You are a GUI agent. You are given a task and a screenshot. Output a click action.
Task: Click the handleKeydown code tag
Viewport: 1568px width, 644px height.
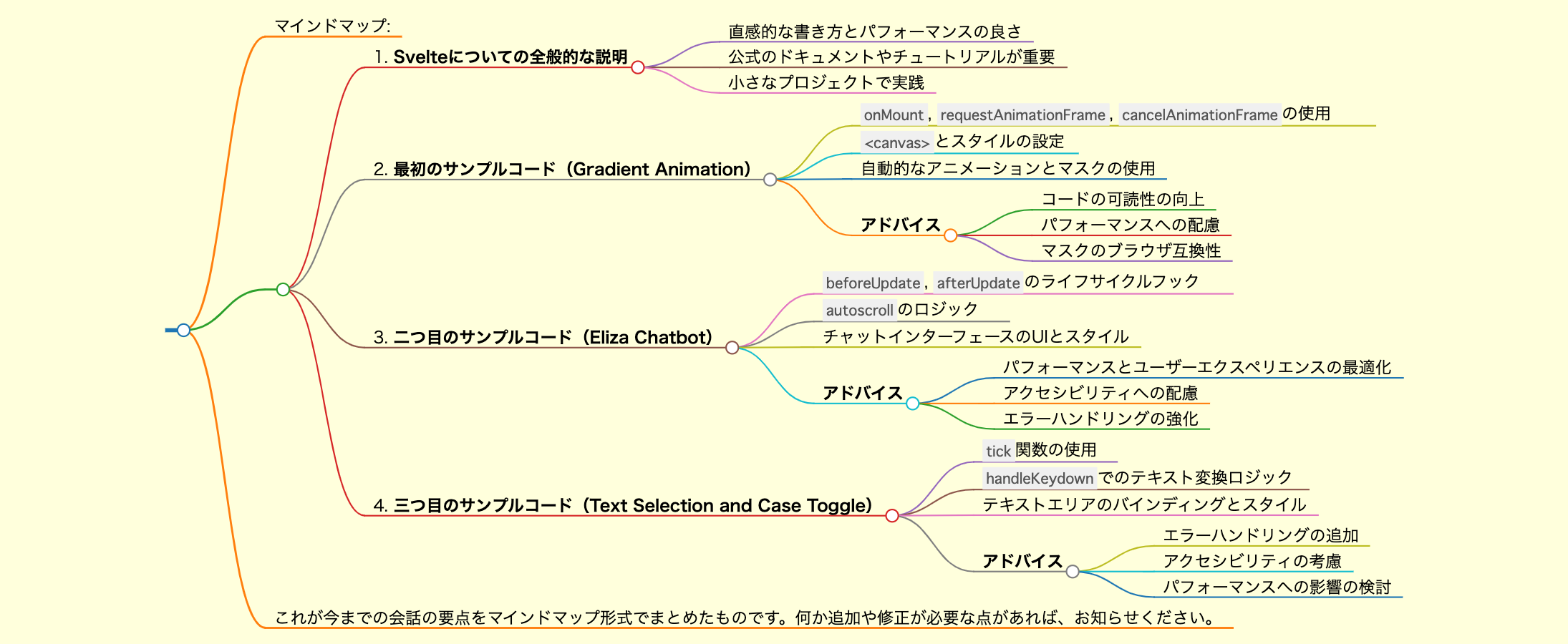tap(1040, 478)
